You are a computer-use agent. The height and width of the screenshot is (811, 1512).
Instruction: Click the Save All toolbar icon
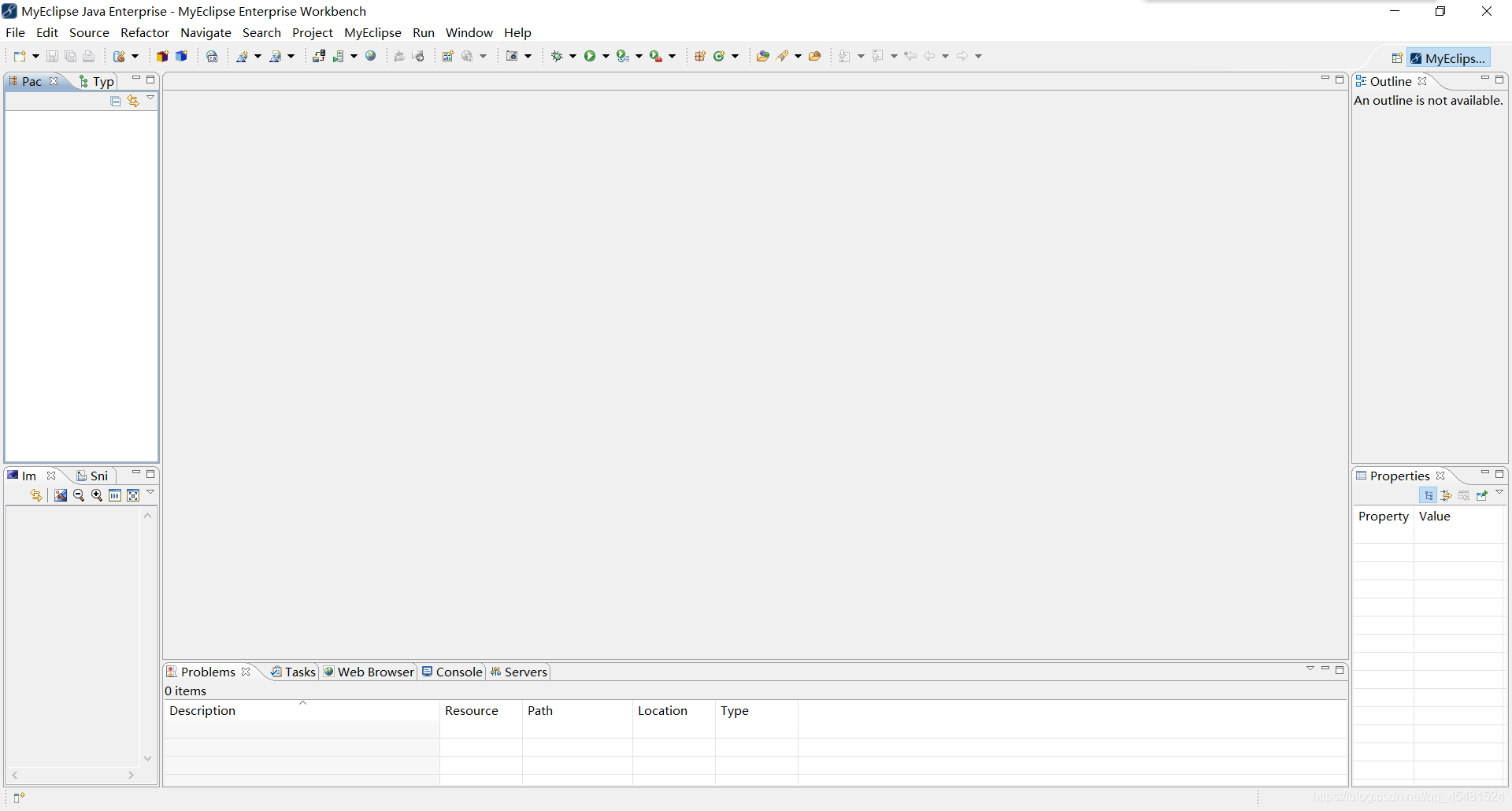tap(70, 56)
